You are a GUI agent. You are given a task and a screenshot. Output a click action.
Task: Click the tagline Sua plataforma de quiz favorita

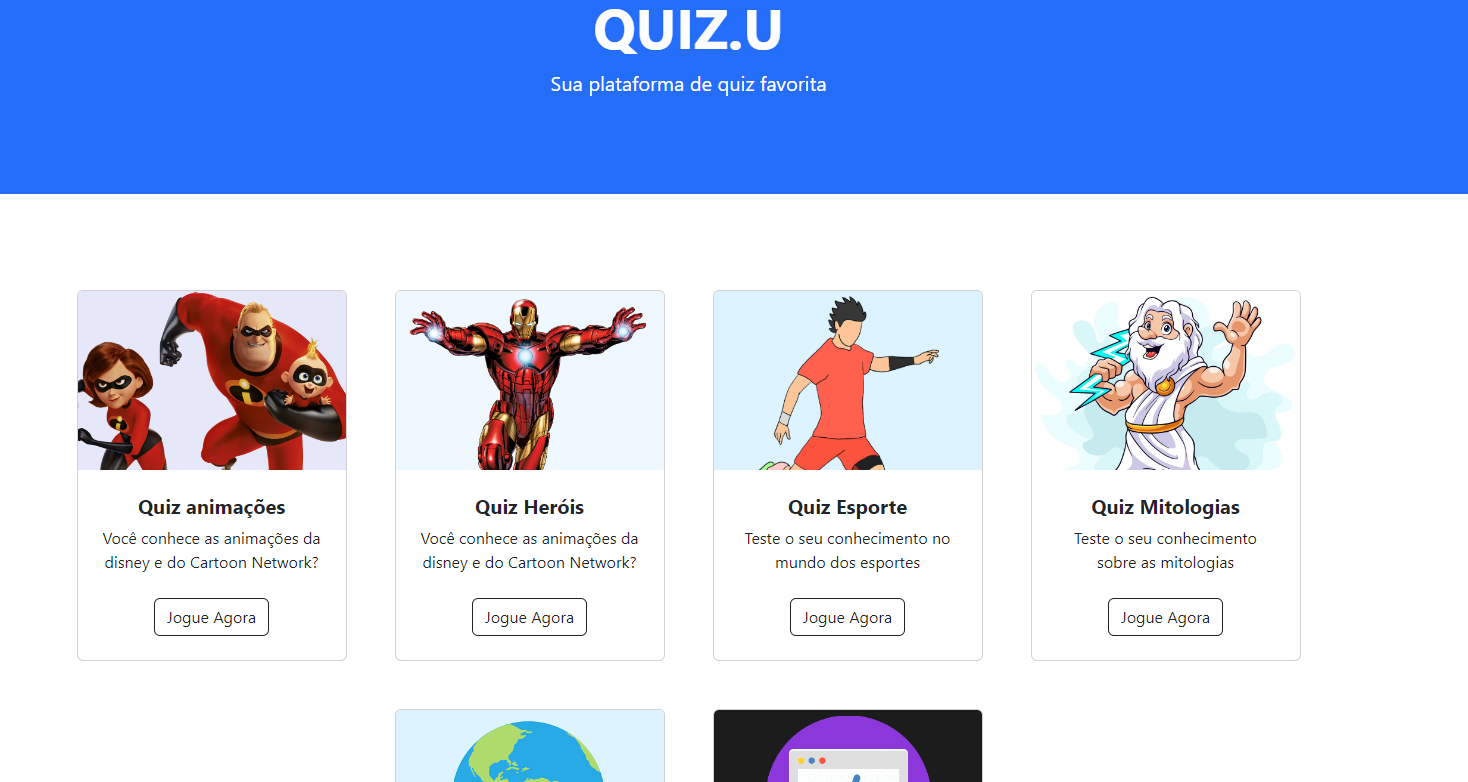(x=688, y=84)
